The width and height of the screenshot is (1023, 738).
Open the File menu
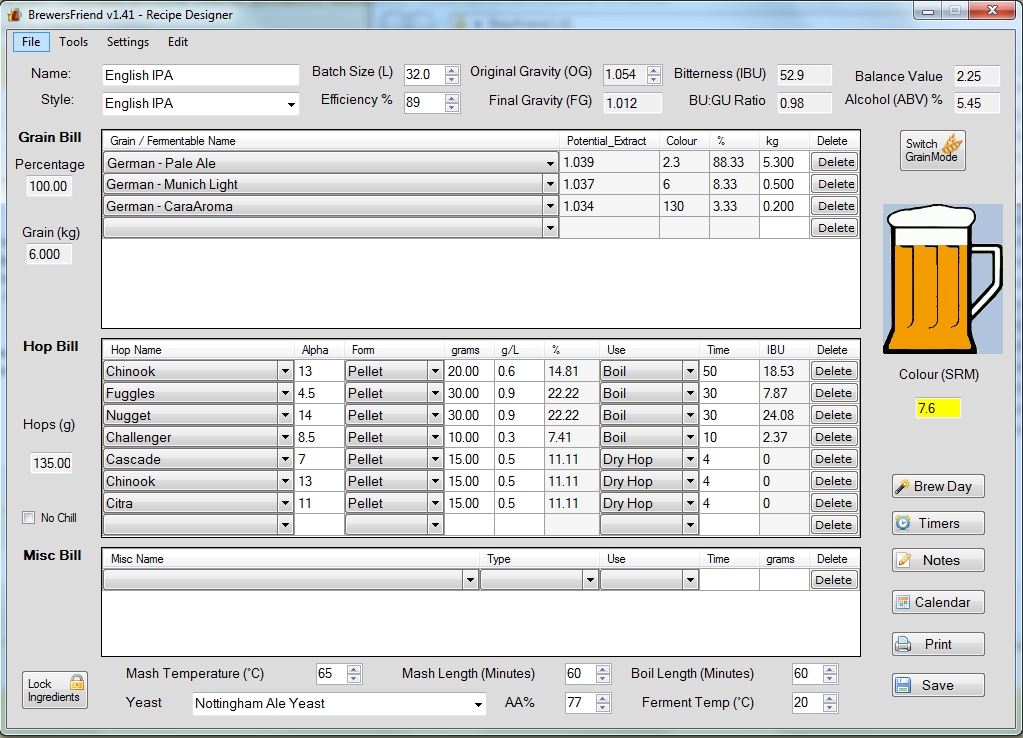(x=31, y=42)
